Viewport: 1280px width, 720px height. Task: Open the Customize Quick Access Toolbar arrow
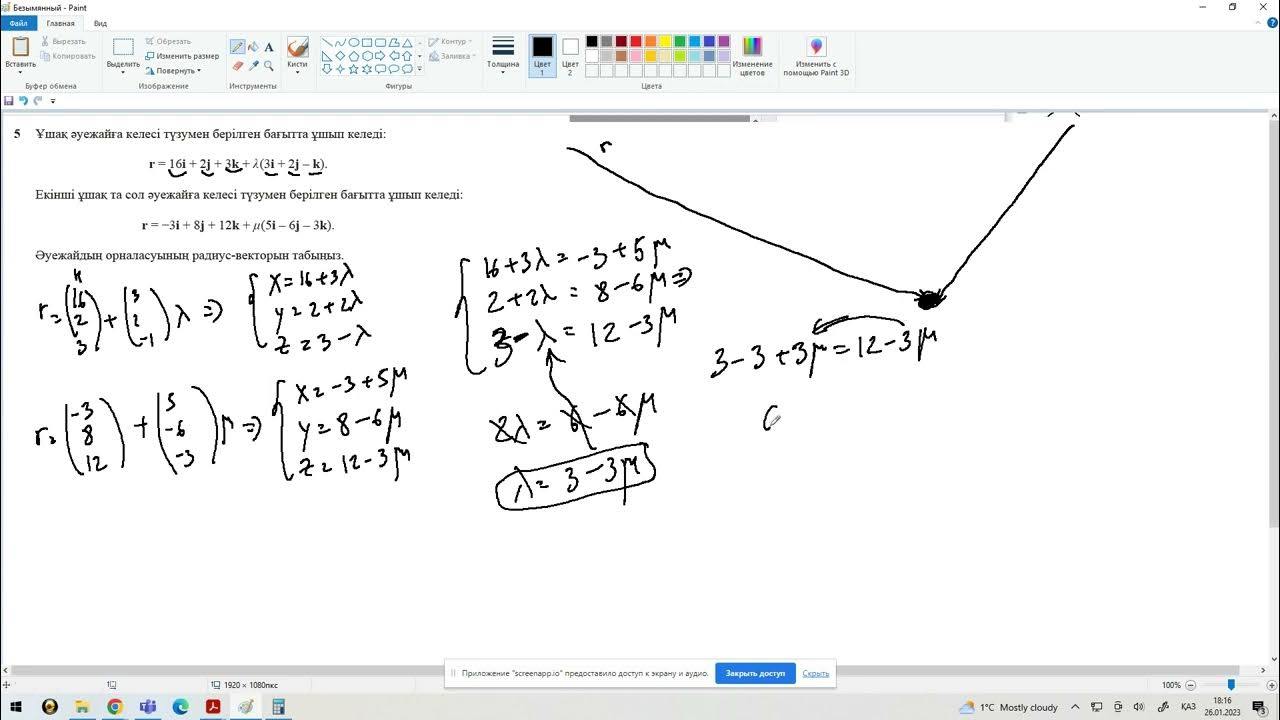(53, 101)
